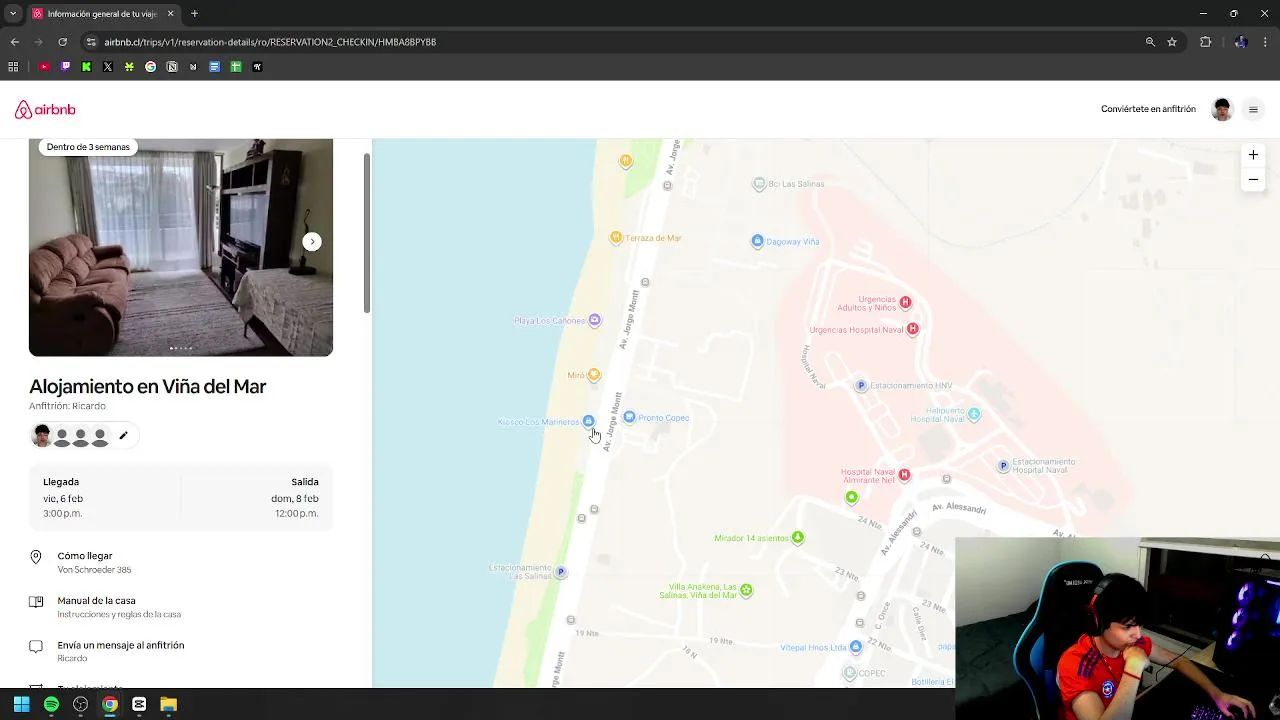This screenshot has height=720, width=1280.
Task: Open the hamburger menu beside the profile
Action: coord(1253,110)
